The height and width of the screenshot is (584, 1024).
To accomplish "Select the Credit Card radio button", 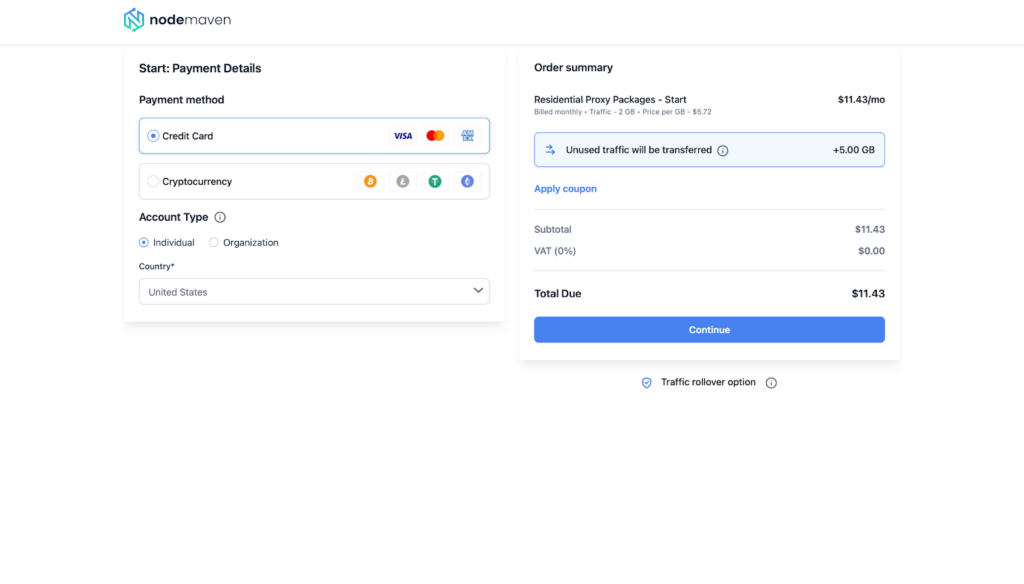I will pyautogui.click(x=153, y=136).
